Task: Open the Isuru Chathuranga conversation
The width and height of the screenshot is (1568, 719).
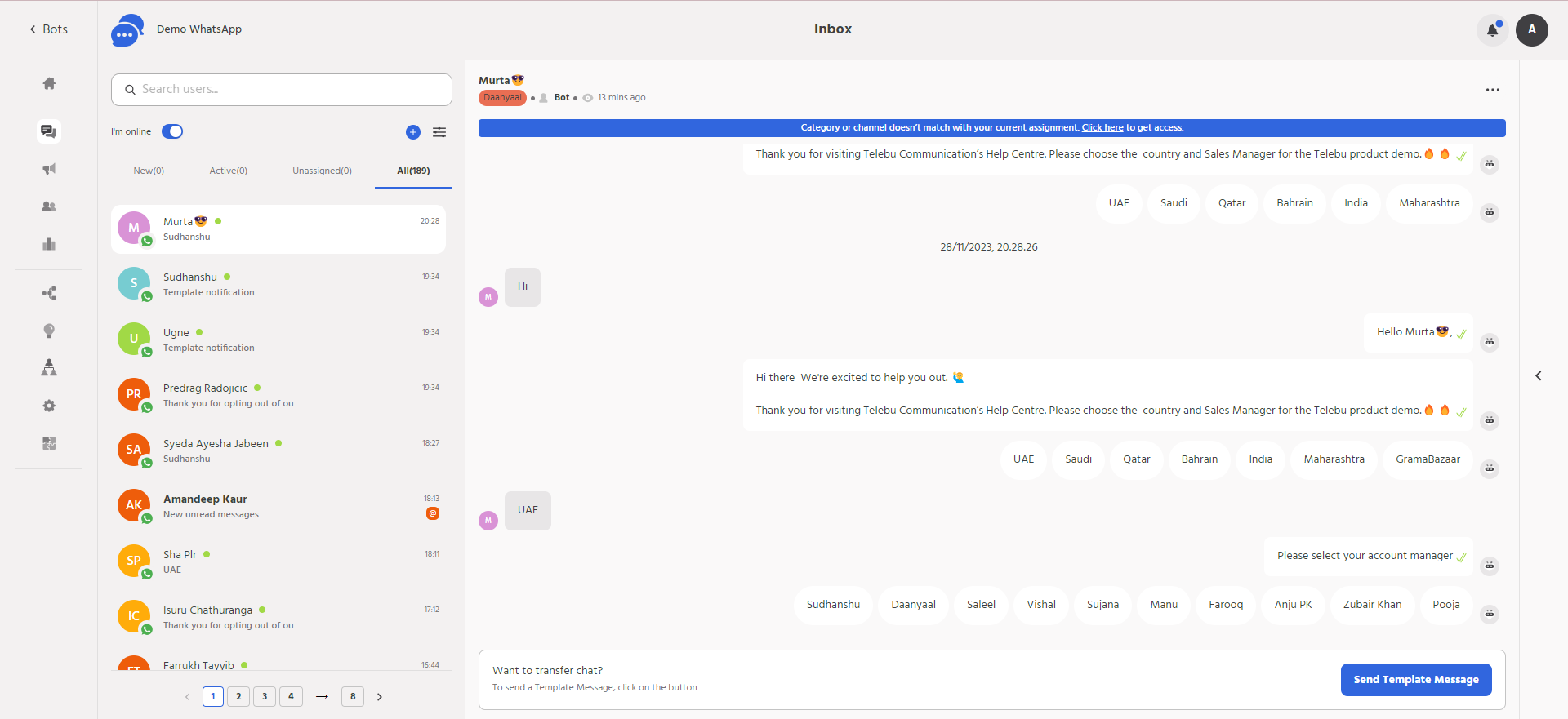Action: (x=278, y=618)
